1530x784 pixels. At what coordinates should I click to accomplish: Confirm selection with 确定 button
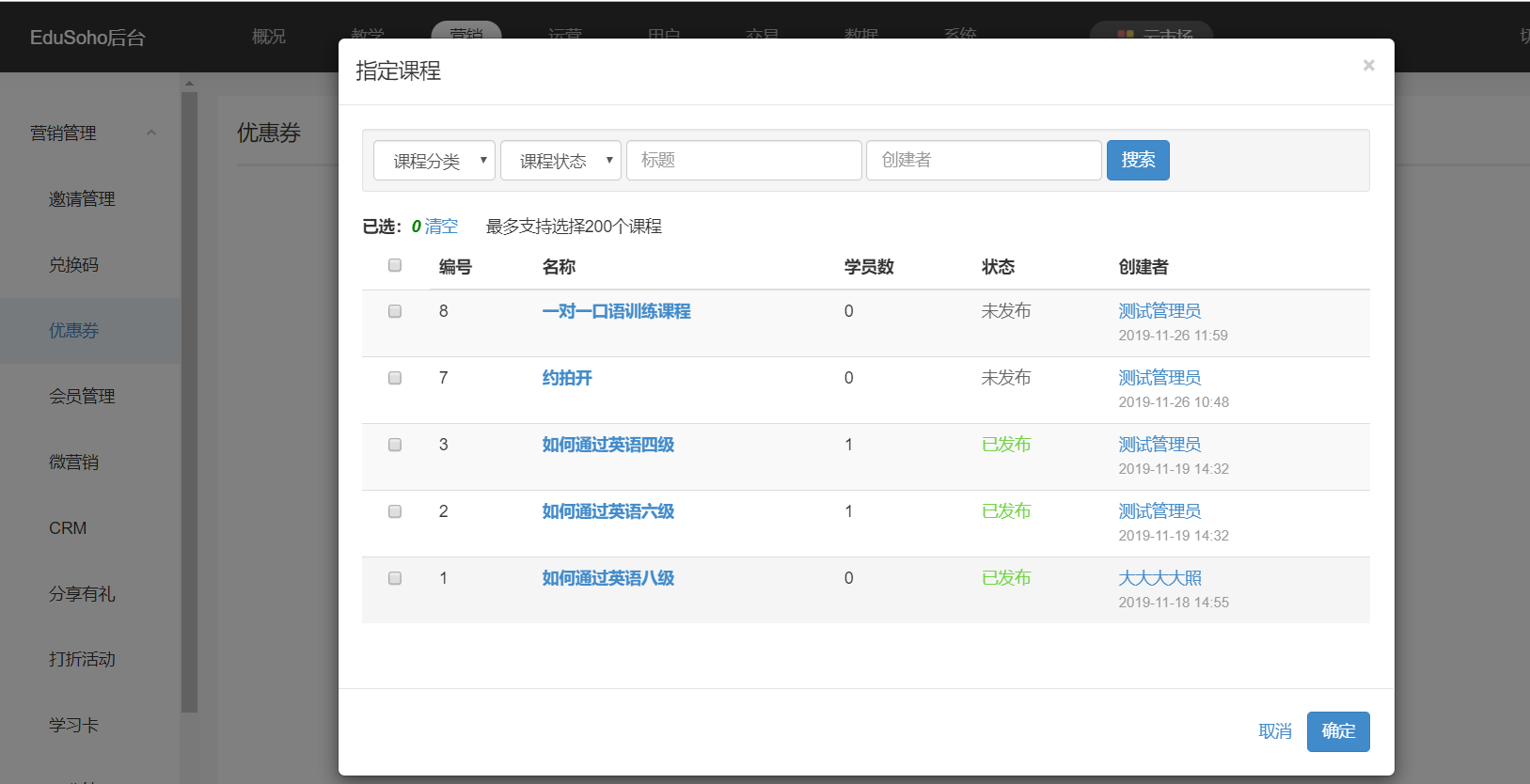(1337, 731)
